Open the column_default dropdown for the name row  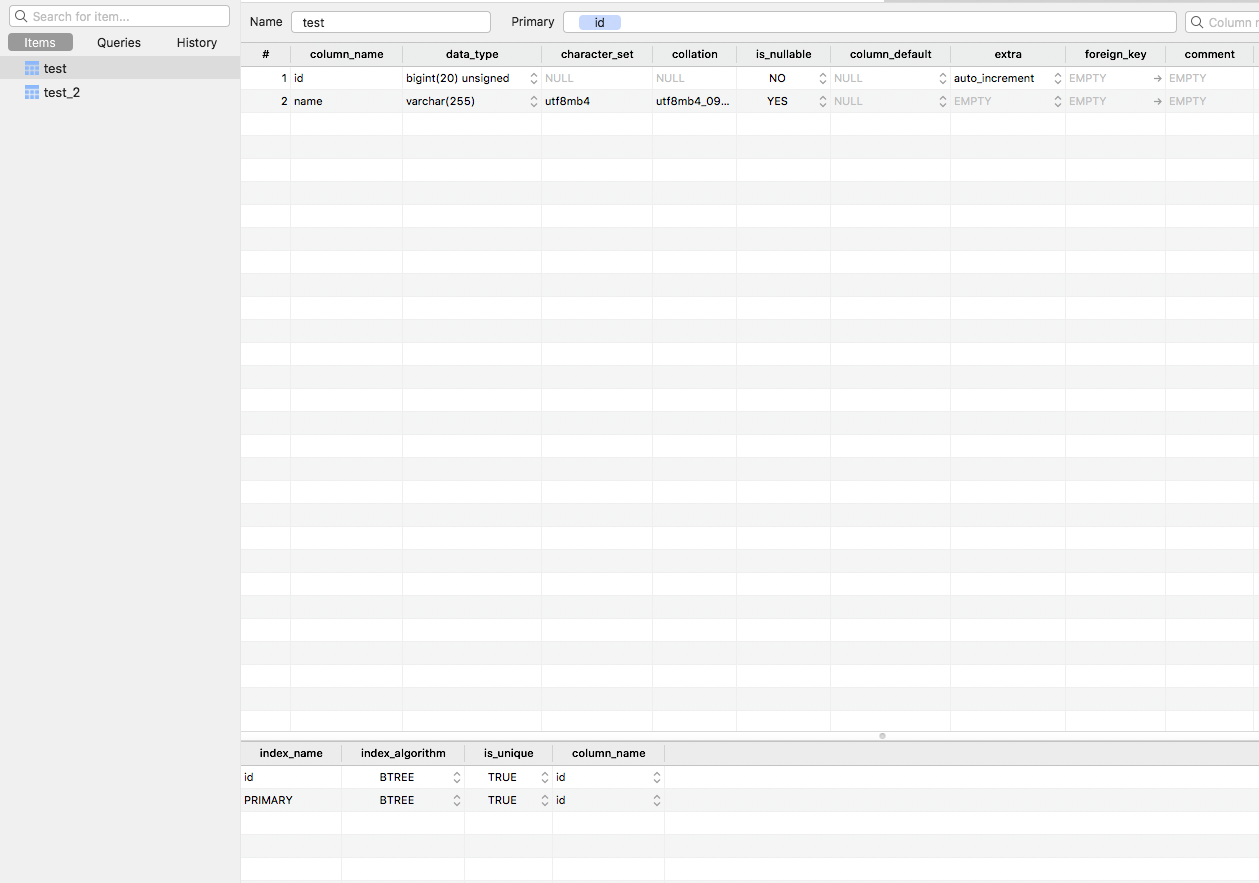coord(941,100)
